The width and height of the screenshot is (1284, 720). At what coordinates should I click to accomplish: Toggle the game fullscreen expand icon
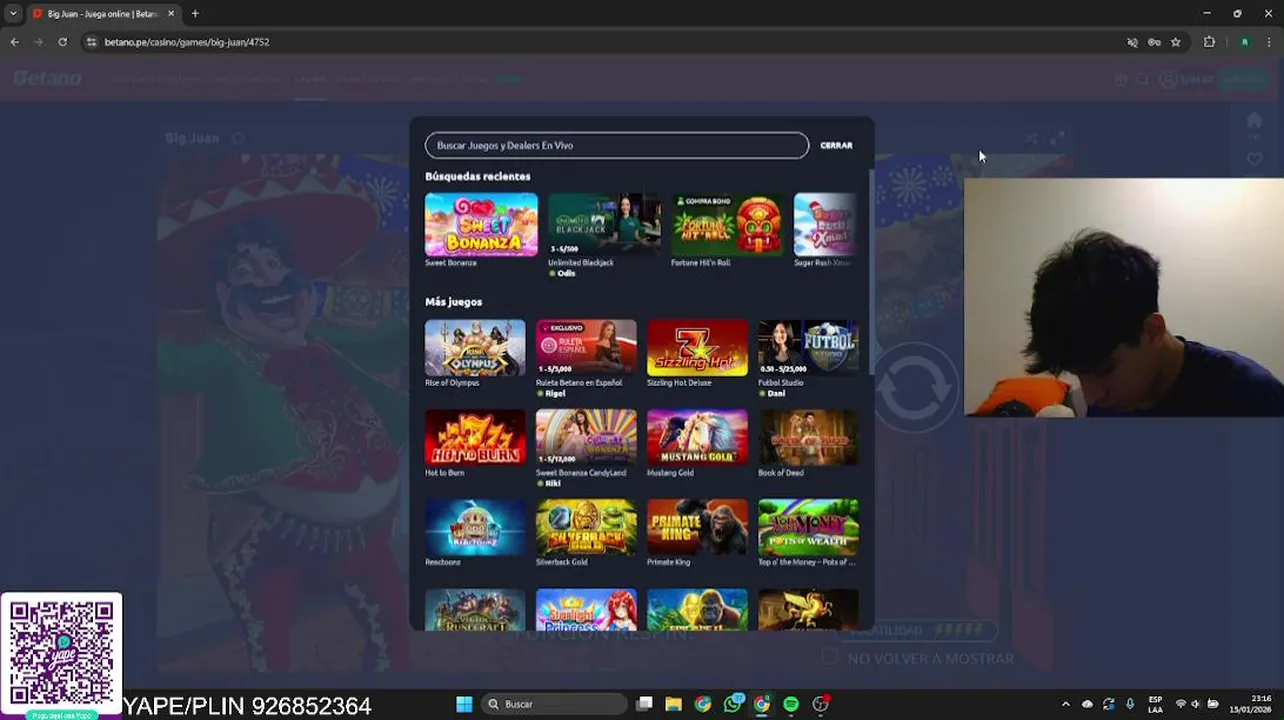[1057, 138]
